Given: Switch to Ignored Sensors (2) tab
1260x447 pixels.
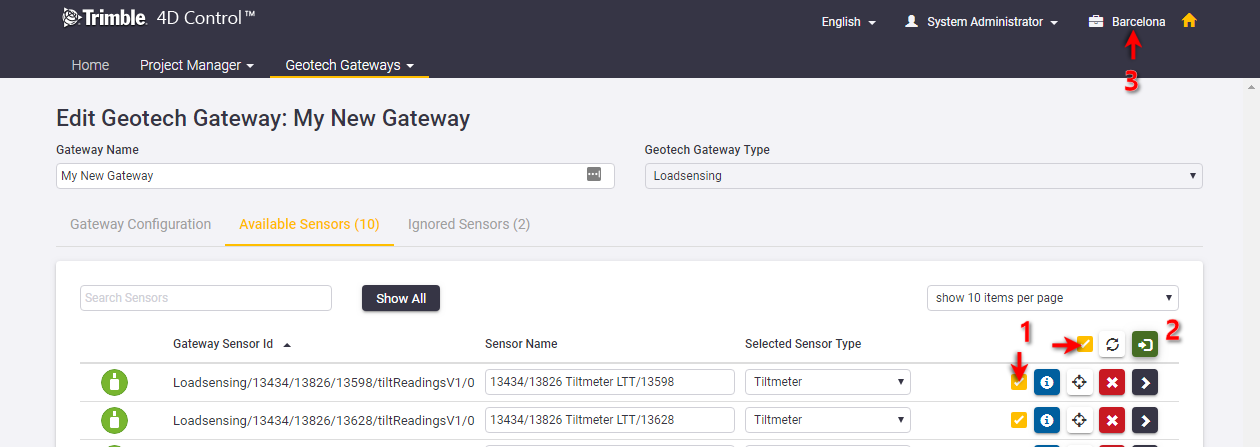Looking at the screenshot, I should pos(468,224).
